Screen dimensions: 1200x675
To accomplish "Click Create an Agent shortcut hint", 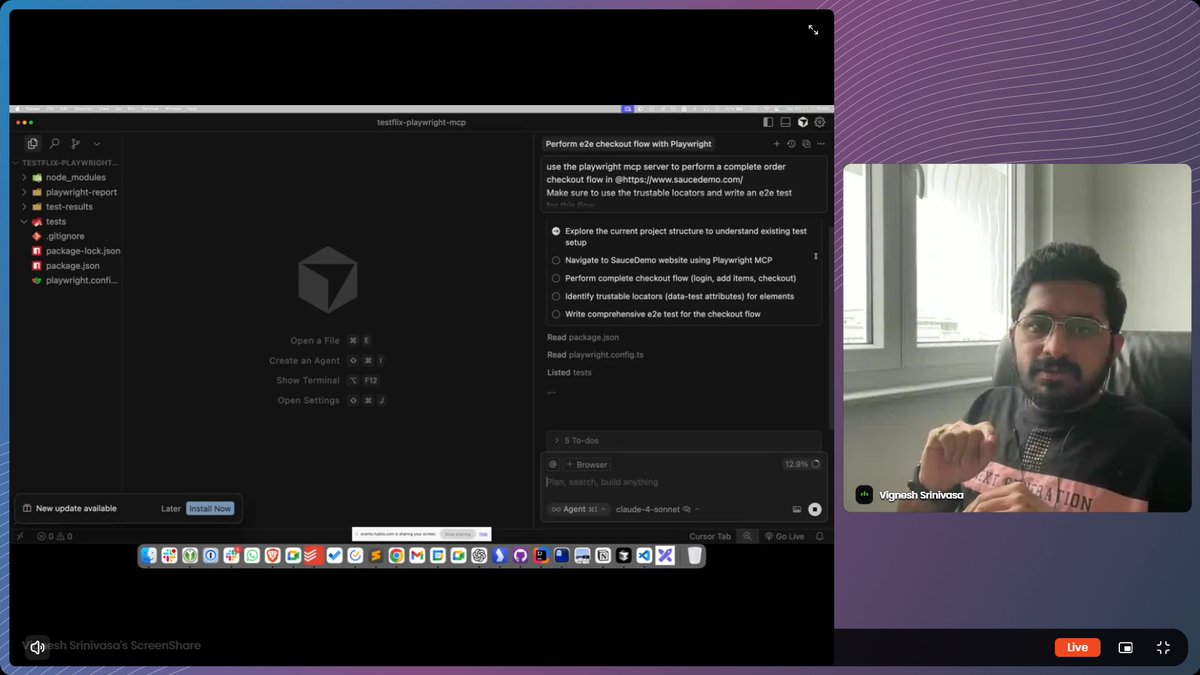I will click(327, 361).
